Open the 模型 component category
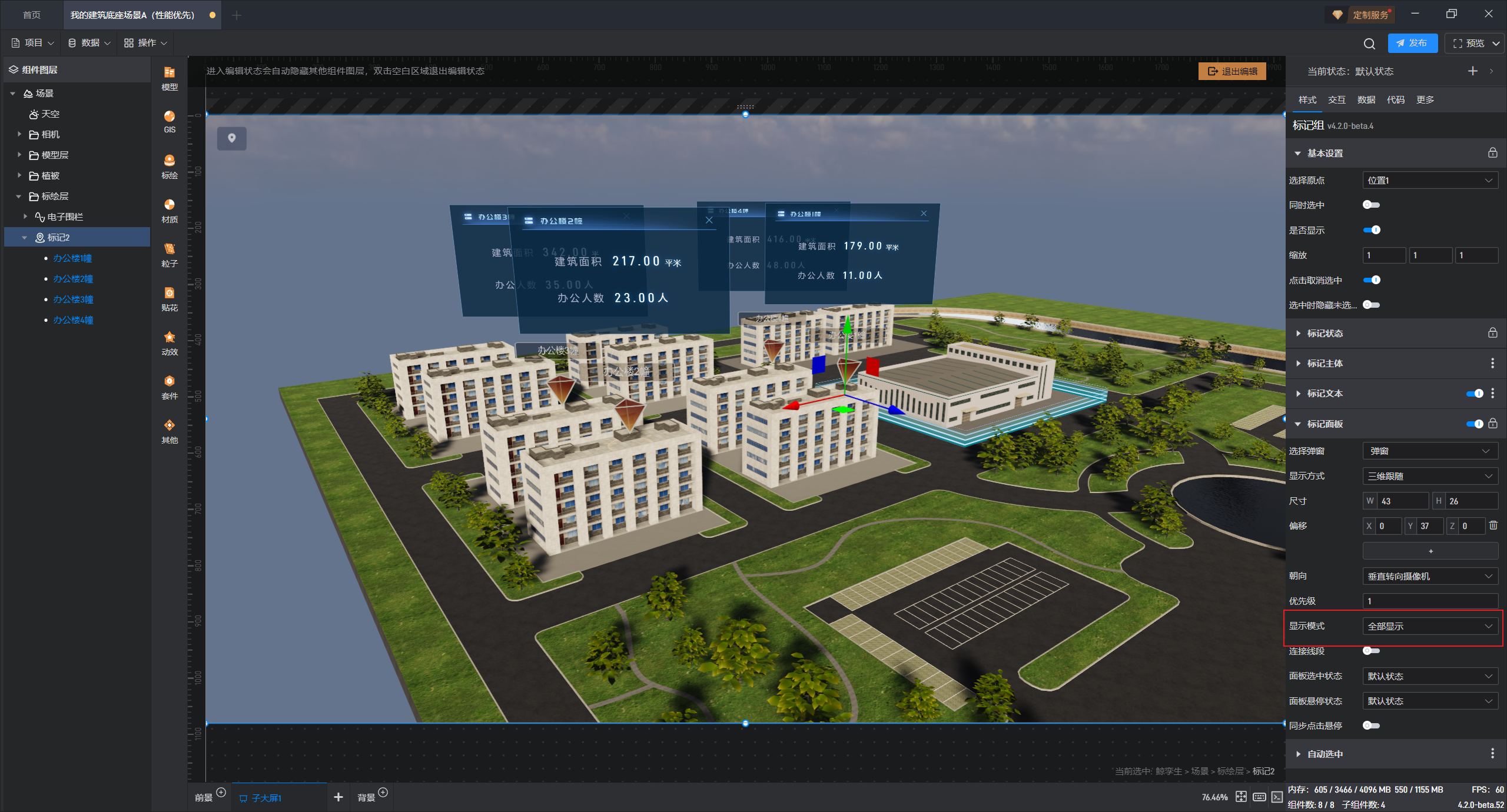 coord(170,78)
